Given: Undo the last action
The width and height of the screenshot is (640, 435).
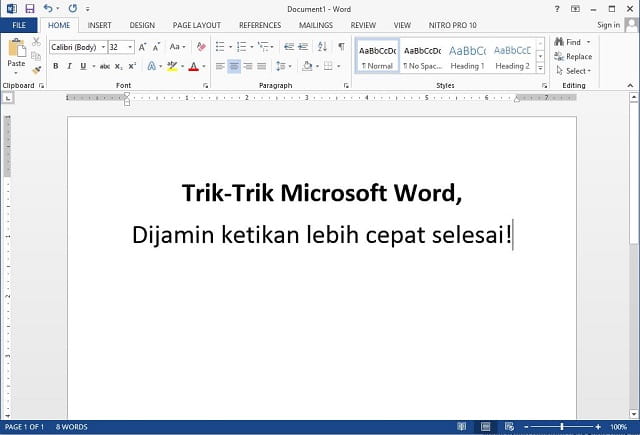Looking at the screenshot, I should [x=48, y=9].
